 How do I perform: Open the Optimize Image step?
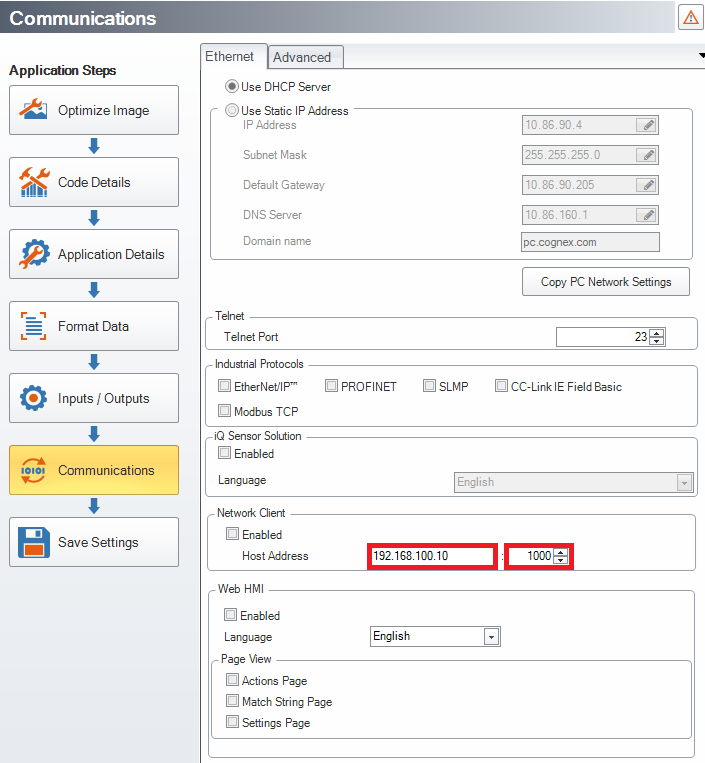pos(94,110)
